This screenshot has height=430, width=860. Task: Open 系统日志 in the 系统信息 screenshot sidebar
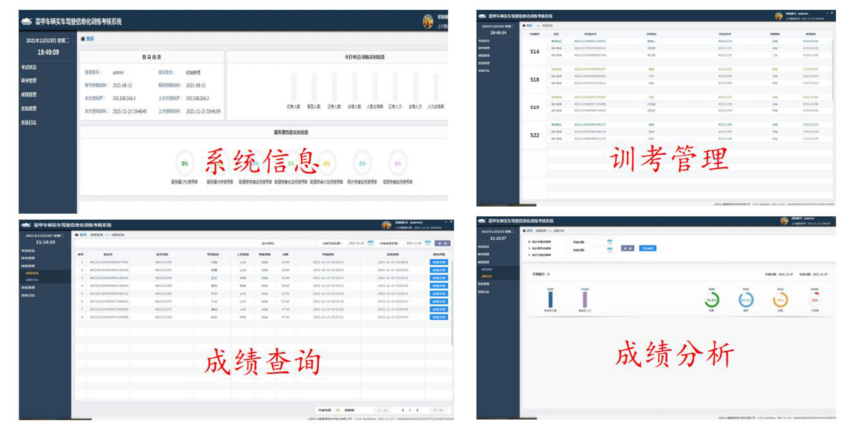(x=29, y=123)
